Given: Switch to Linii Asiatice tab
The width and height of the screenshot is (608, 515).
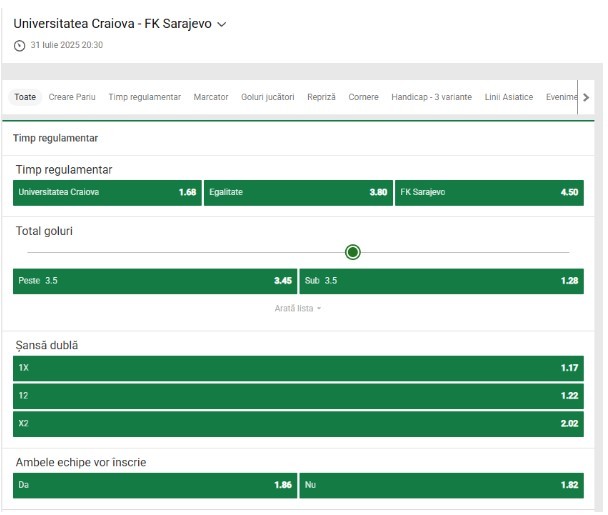Looking at the screenshot, I should click(x=509, y=97).
